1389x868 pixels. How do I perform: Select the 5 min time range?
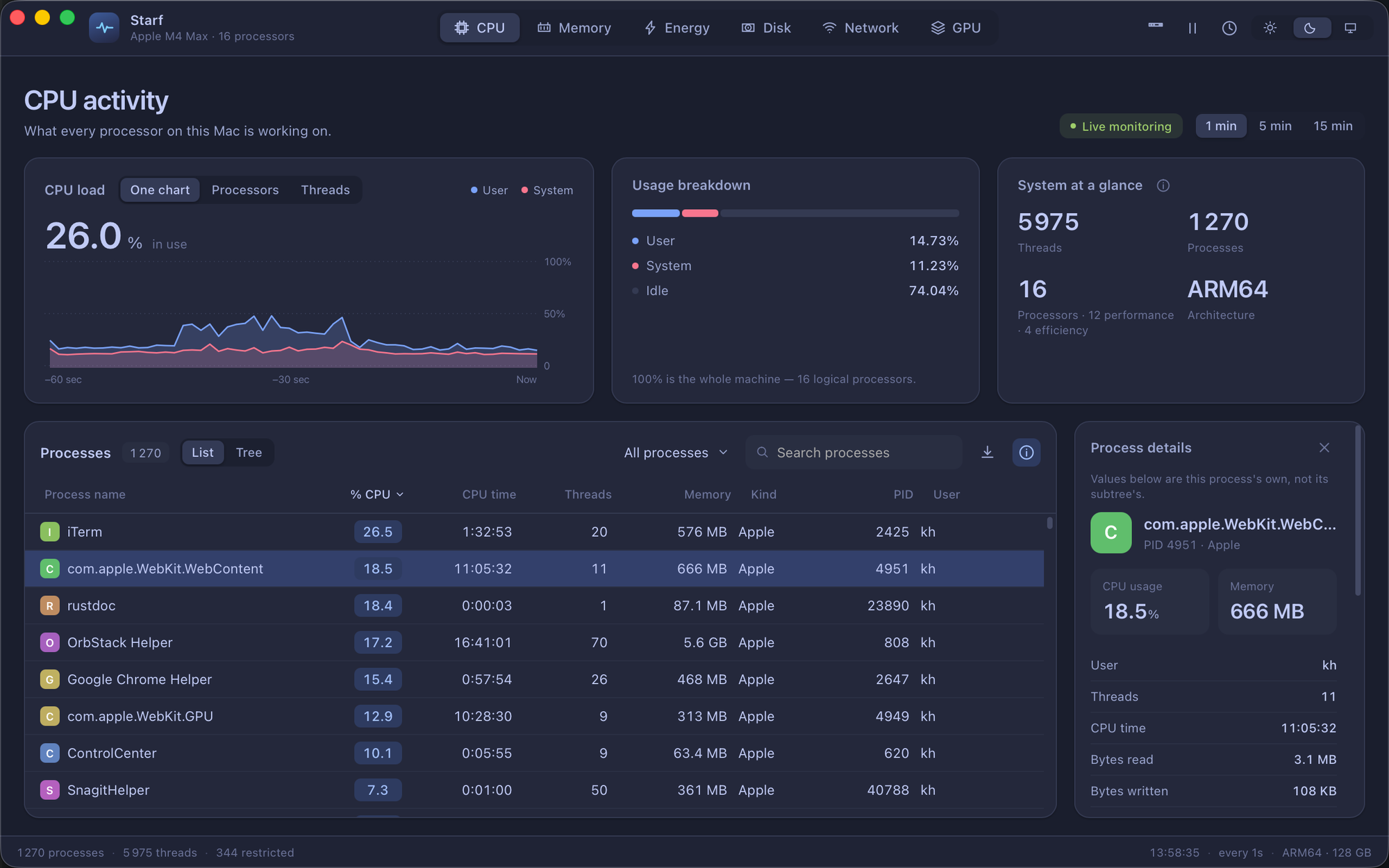tap(1275, 126)
